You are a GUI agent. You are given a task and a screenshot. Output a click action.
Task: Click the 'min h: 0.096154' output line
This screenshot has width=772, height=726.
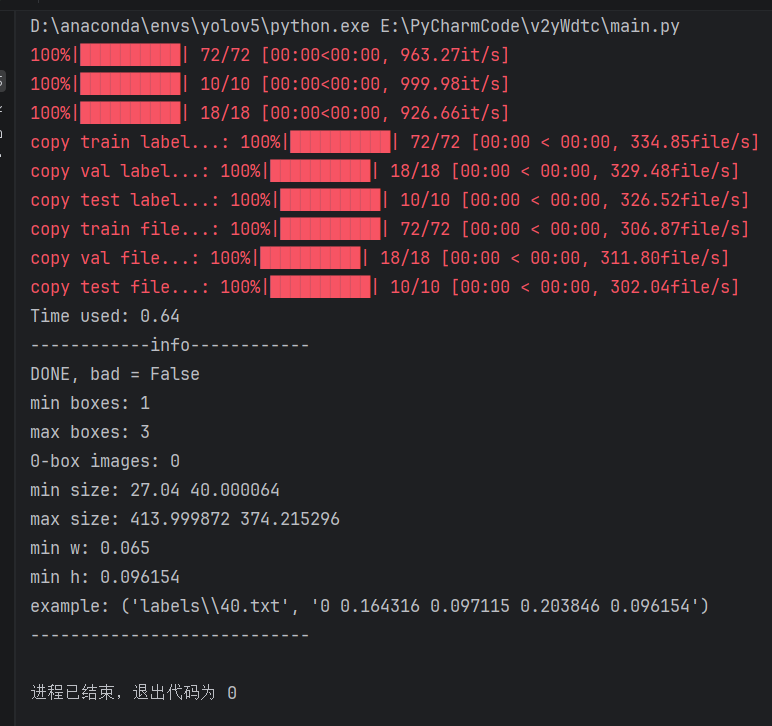105,577
